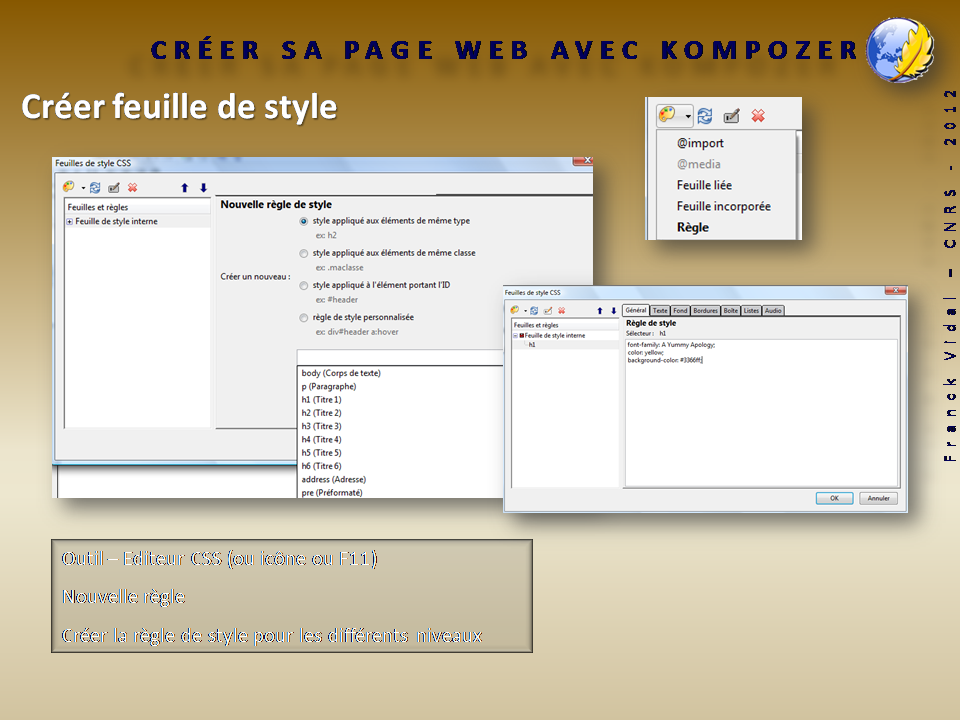This screenshot has height=720, width=960.
Task: Expand Feuille de style interne in left window
Action: pyautogui.click(x=70, y=222)
